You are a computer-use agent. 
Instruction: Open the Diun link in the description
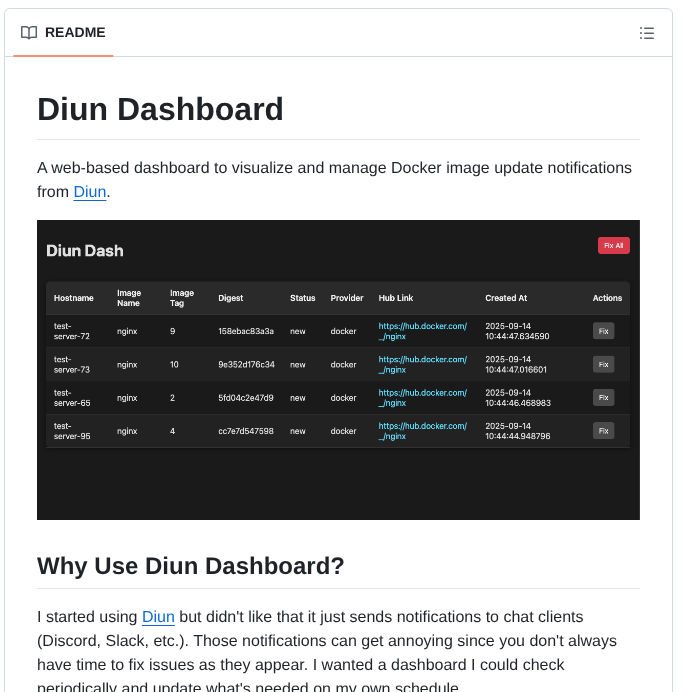click(x=90, y=192)
